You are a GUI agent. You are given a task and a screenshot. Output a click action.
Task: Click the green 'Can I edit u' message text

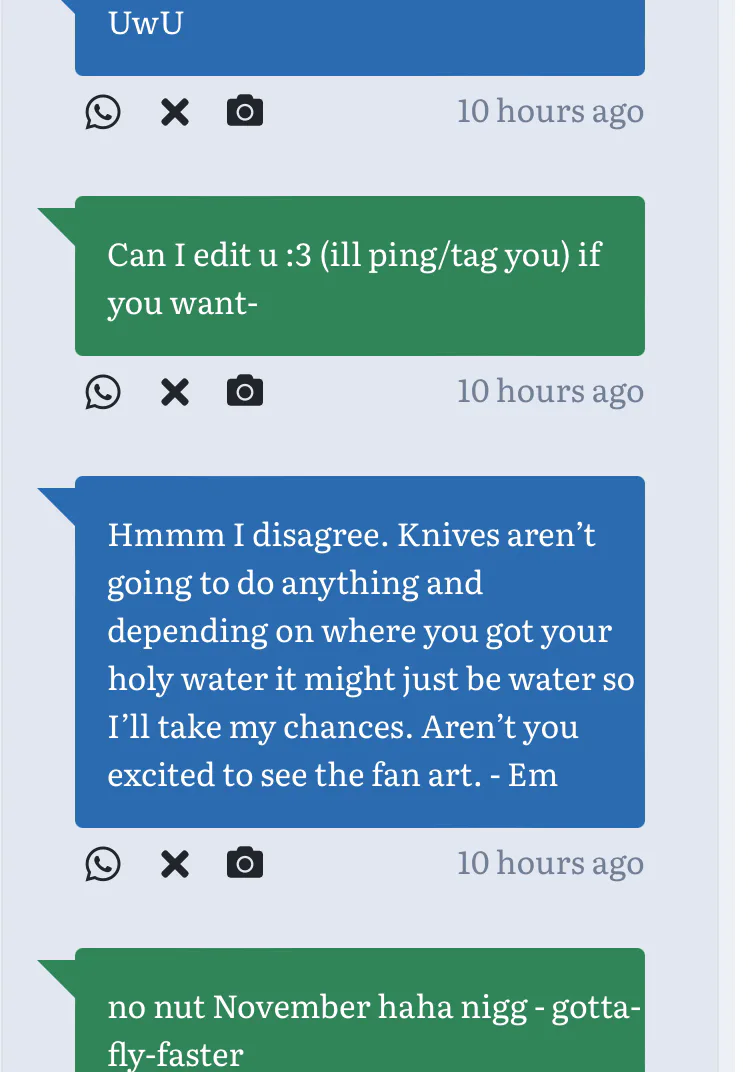click(x=354, y=278)
